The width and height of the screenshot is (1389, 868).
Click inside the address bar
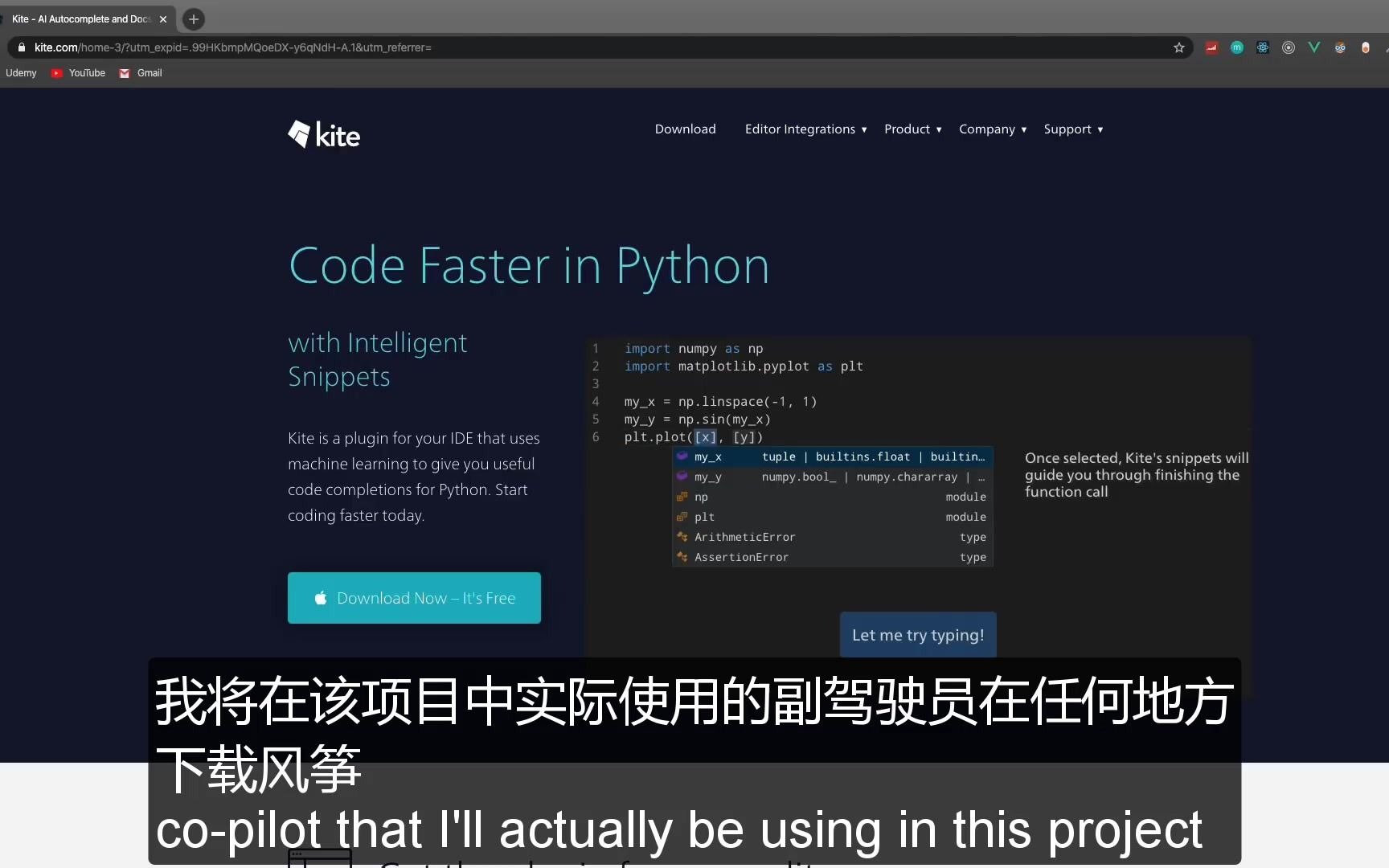(322, 47)
